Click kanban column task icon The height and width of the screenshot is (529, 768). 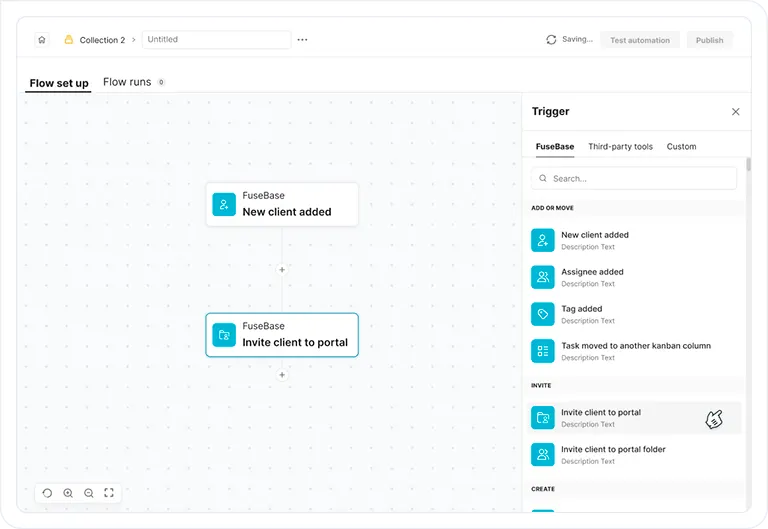pyautogui.click(x=543, y=351)
